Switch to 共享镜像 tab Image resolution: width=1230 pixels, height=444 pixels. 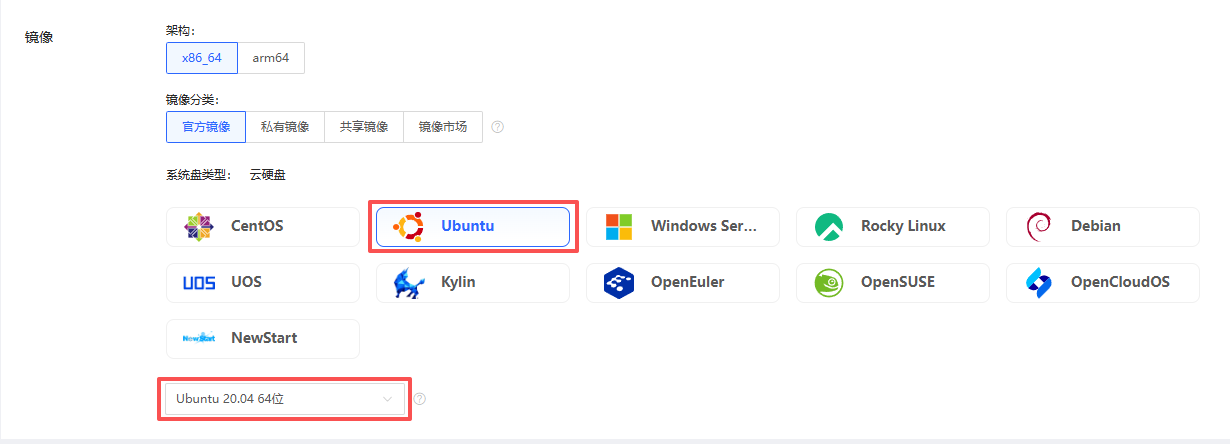pyautogui.click(x=364, y=127)
